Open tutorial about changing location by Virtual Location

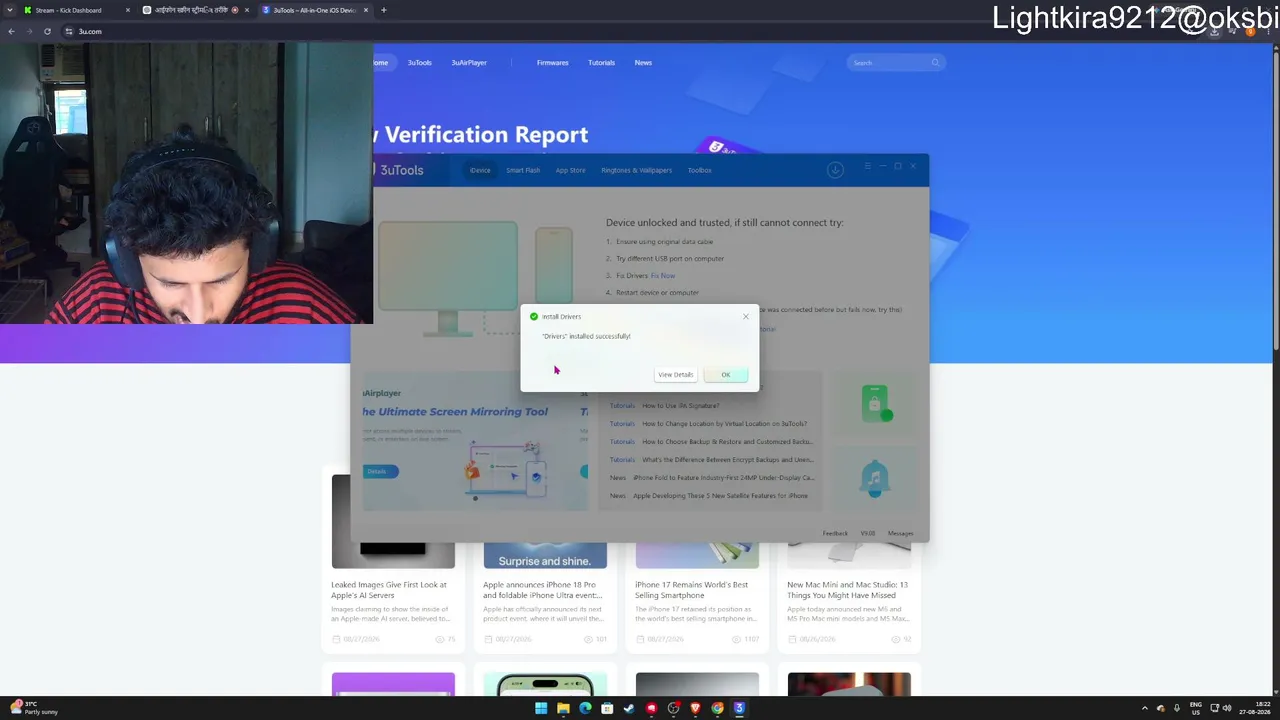click(724, 424)
